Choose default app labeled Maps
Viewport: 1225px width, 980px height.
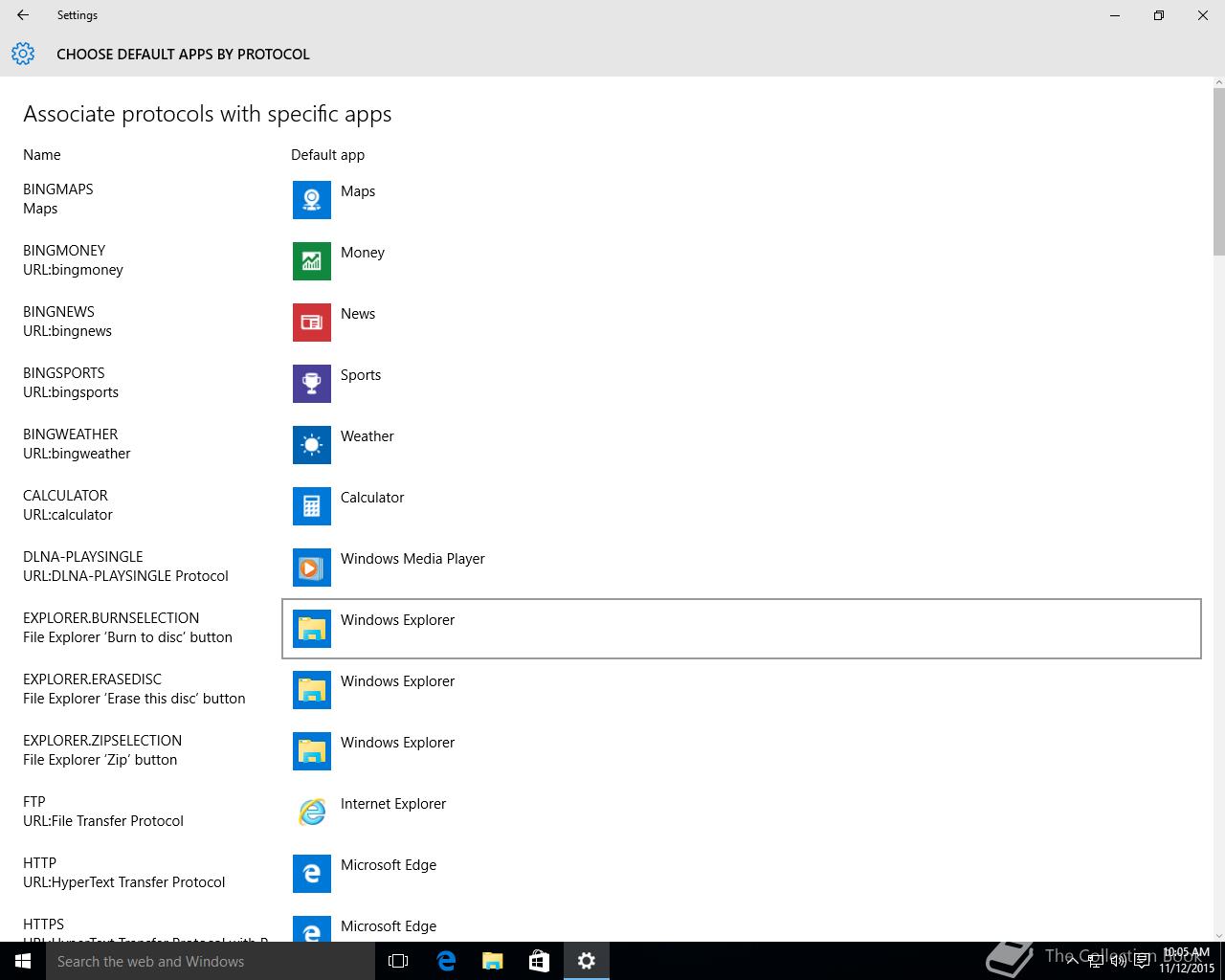(x=358, y=191)
